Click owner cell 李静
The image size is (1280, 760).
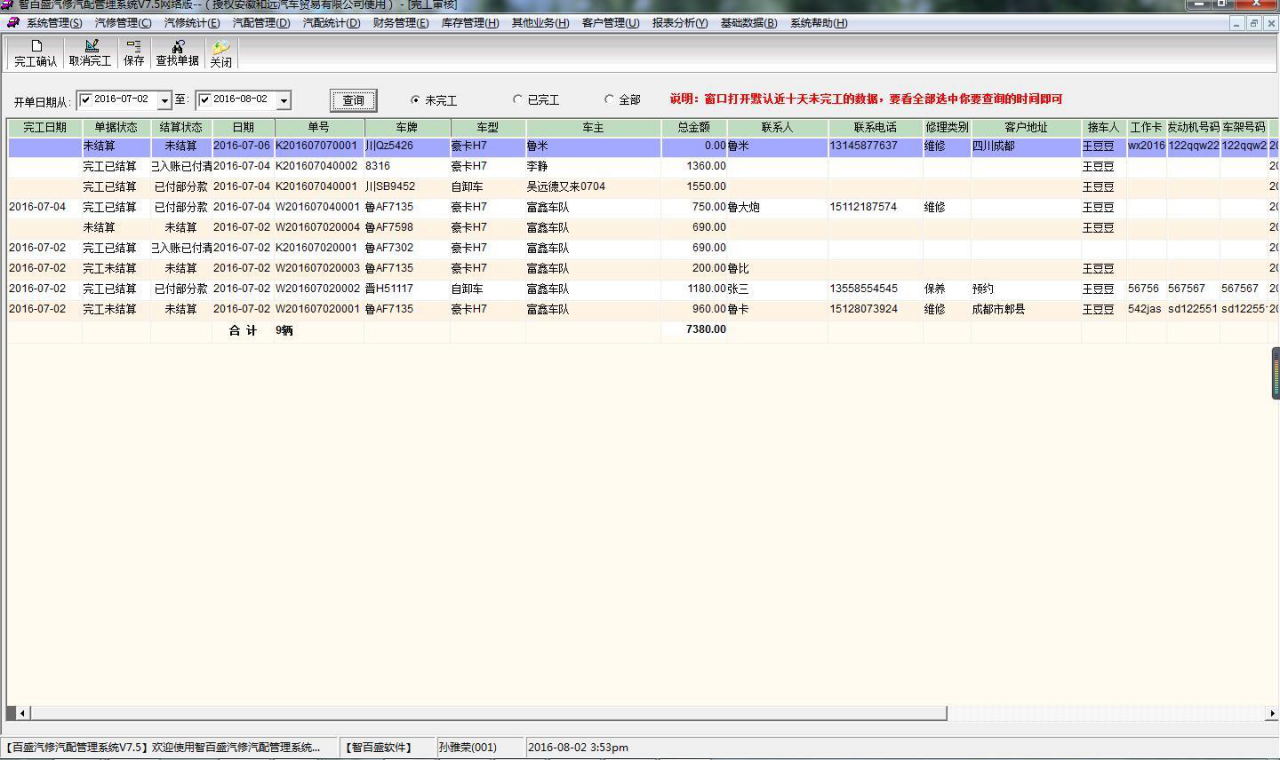click(537, 166)
